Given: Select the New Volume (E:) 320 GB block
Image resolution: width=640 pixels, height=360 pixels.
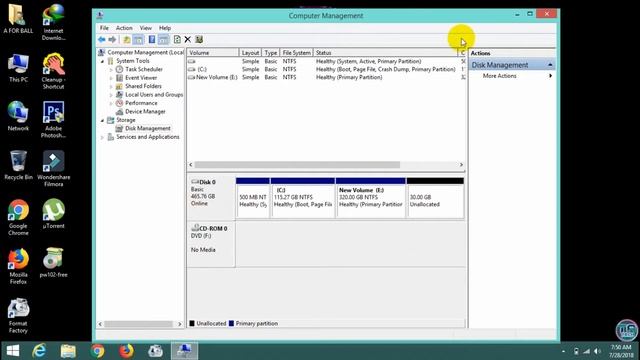Looking at the screenshot, I should [371, 198].
